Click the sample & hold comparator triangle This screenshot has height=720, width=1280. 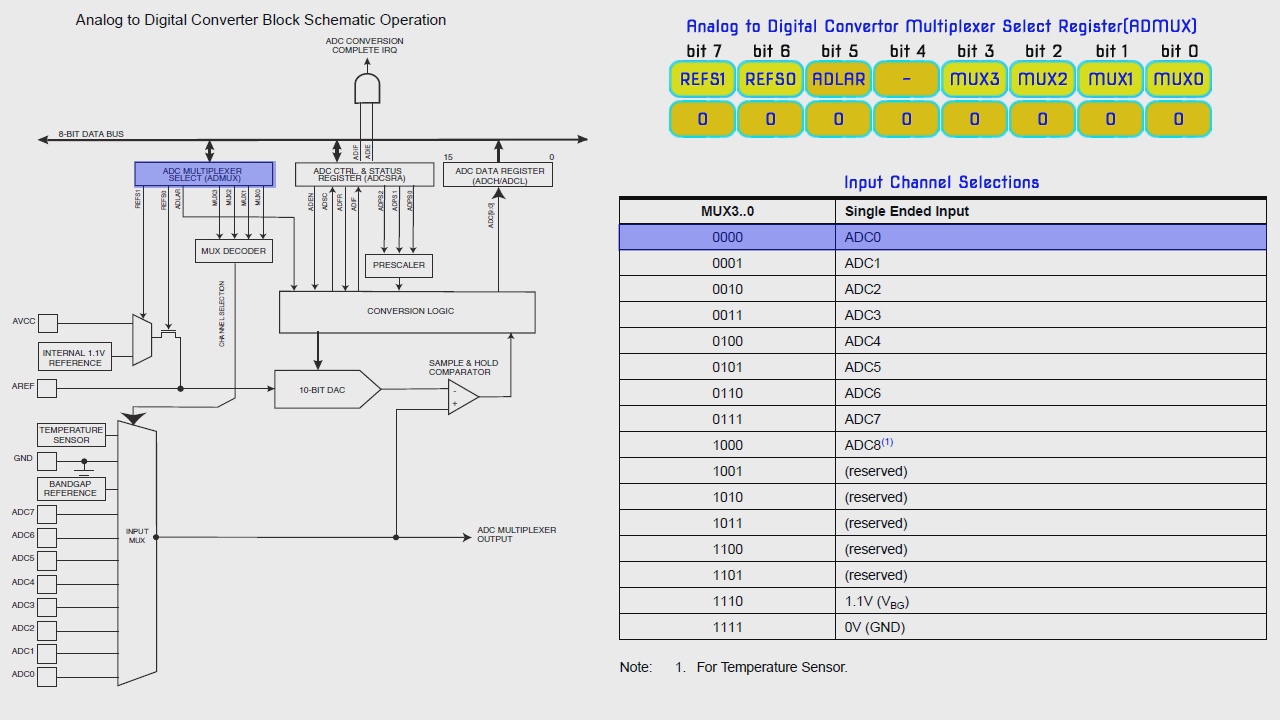click(463, 396)
